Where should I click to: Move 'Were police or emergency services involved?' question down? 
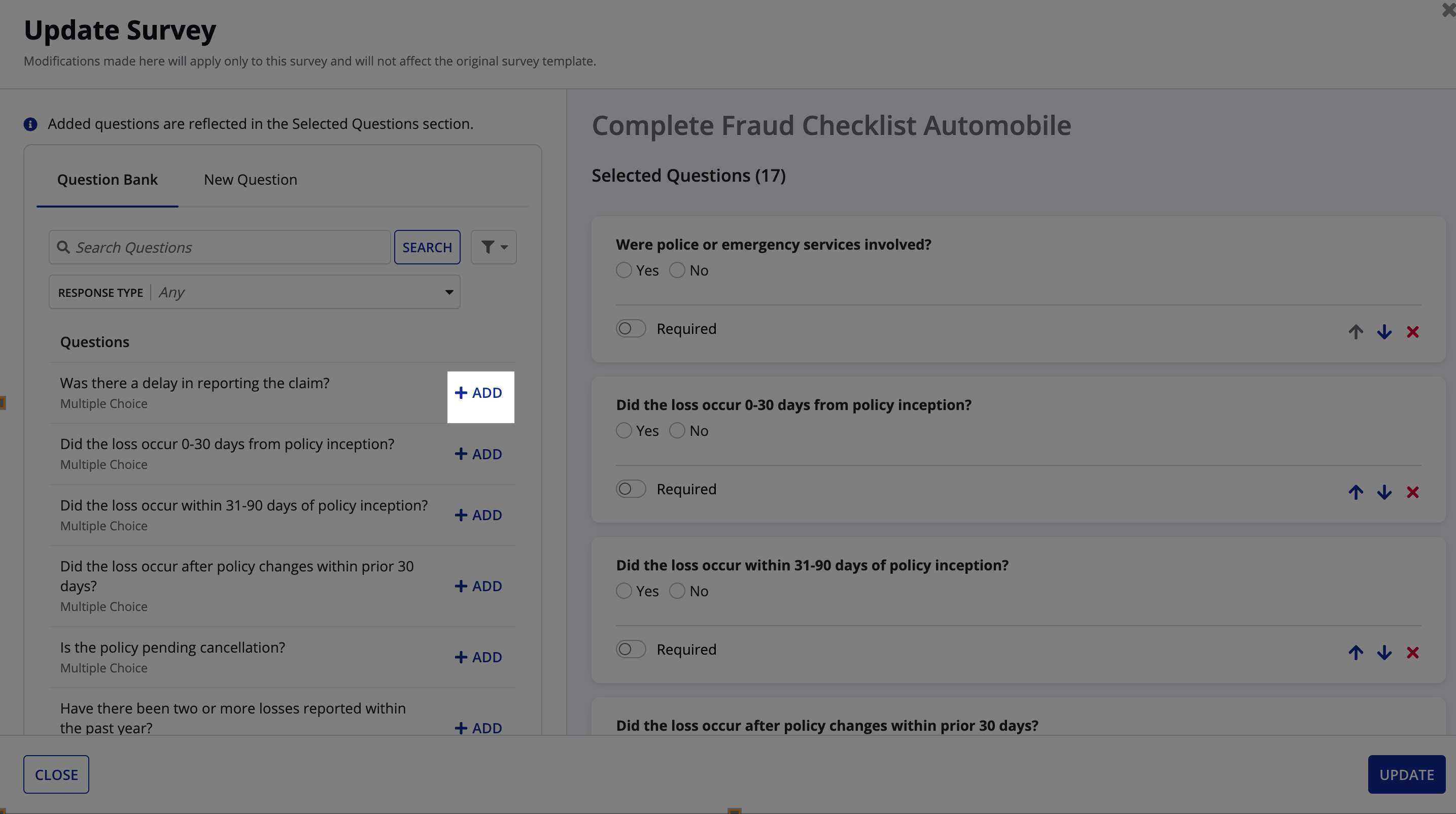pyautogui.click(x=1384, y=332)
